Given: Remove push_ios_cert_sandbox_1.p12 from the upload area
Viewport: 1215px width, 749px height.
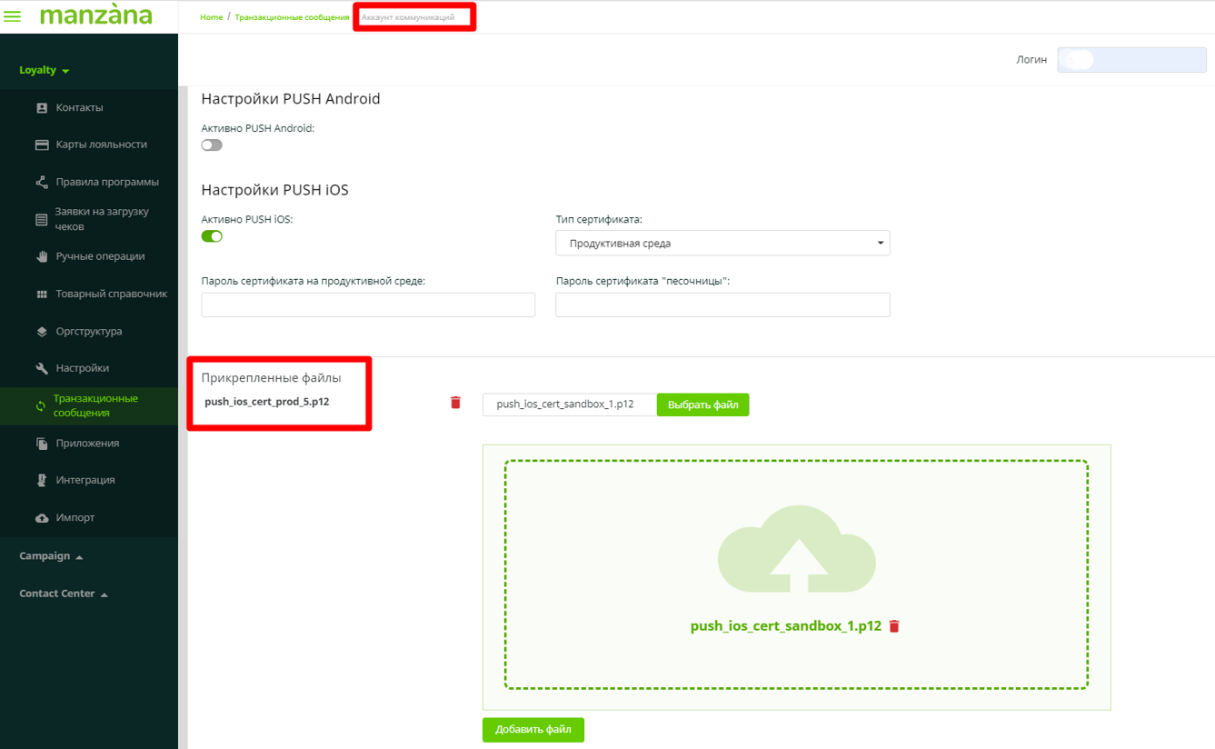Looking at the screenshot, I should (895, 626).
